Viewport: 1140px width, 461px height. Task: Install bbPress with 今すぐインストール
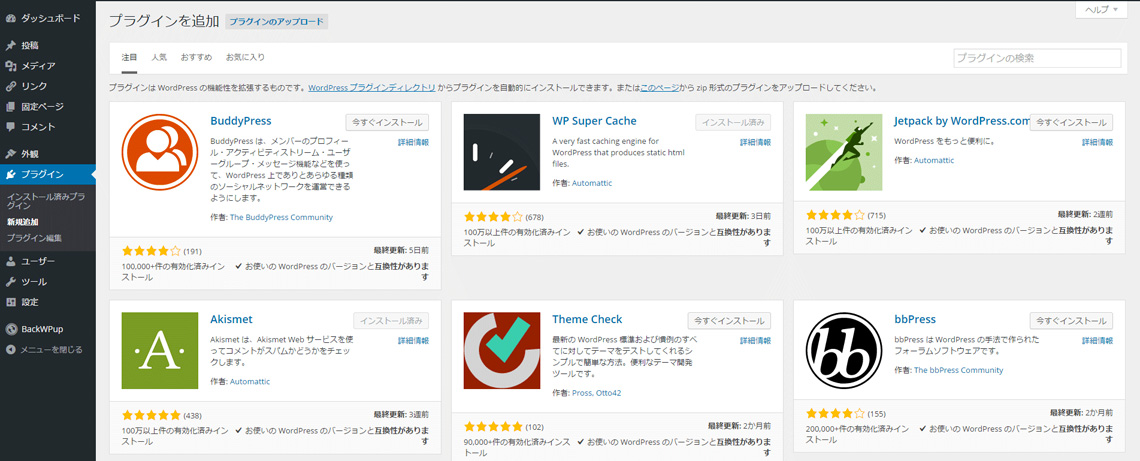[x=1072, y=321]
